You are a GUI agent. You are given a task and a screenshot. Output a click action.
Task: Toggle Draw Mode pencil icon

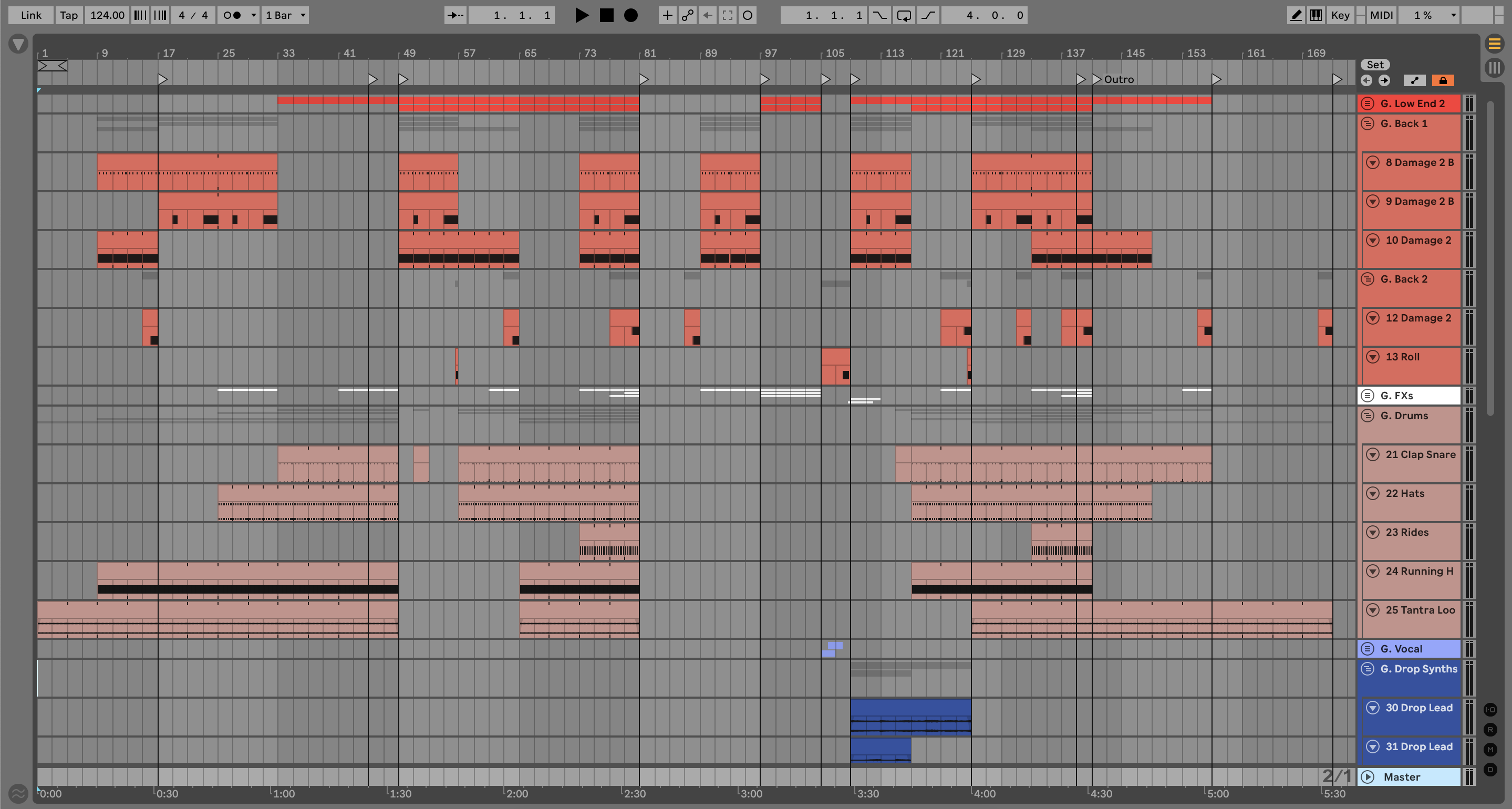tap(1296, 15)
